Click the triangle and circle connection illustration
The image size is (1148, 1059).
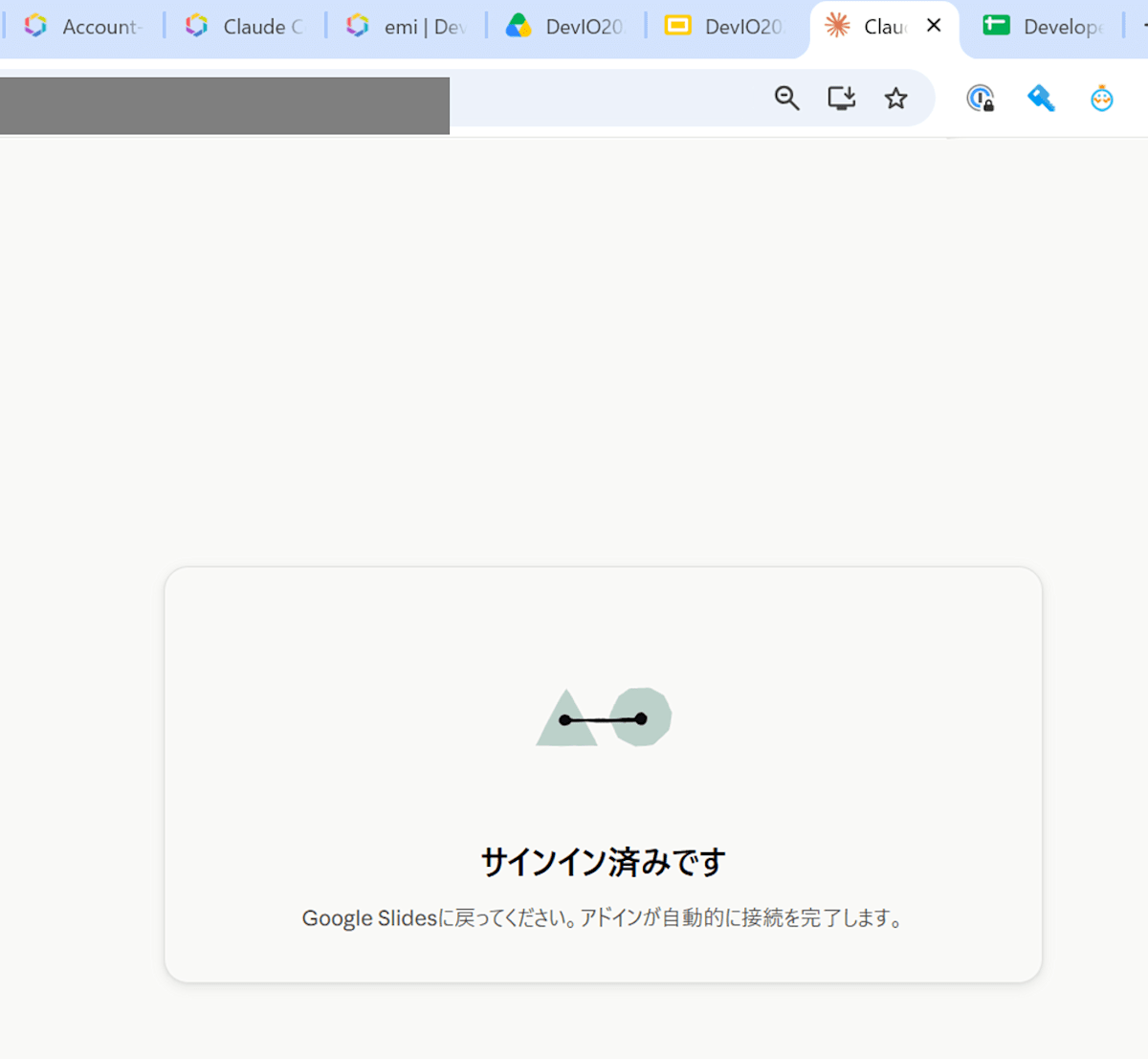(x=604, y=717)
